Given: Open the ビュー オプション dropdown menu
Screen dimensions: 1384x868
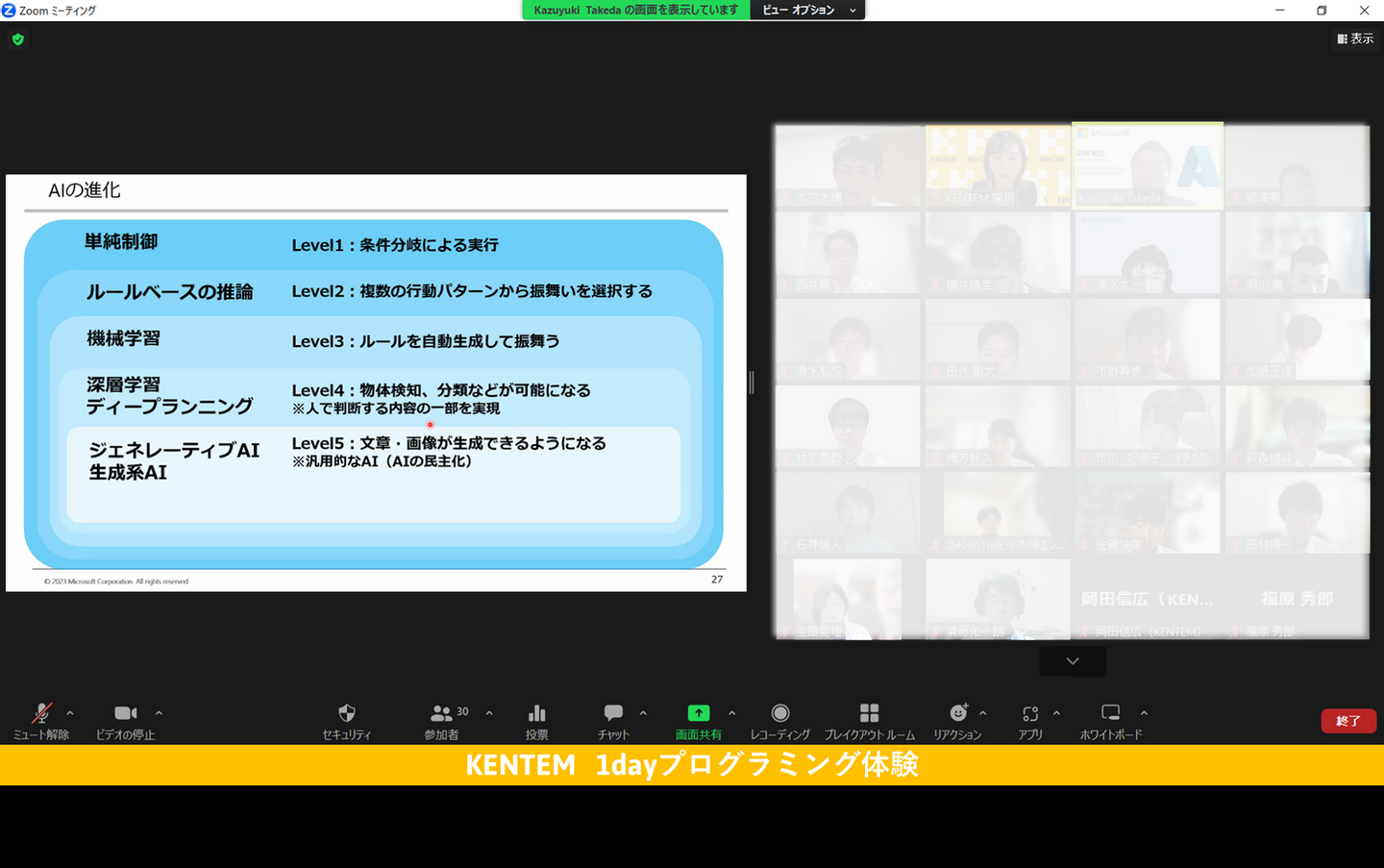Looking at the screenshot, I should 807,10.
